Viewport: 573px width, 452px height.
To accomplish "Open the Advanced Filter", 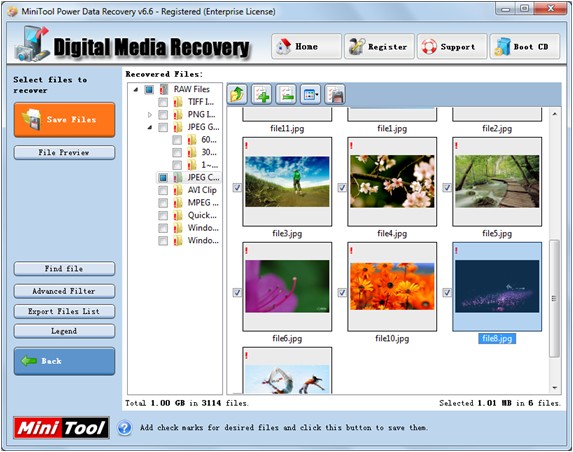I will pyautogui.click(x=64, y=291).
